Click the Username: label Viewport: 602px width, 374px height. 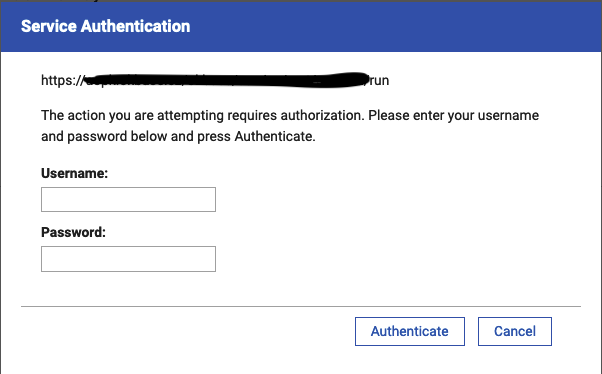pyautogui.click(x=74, y=173)
